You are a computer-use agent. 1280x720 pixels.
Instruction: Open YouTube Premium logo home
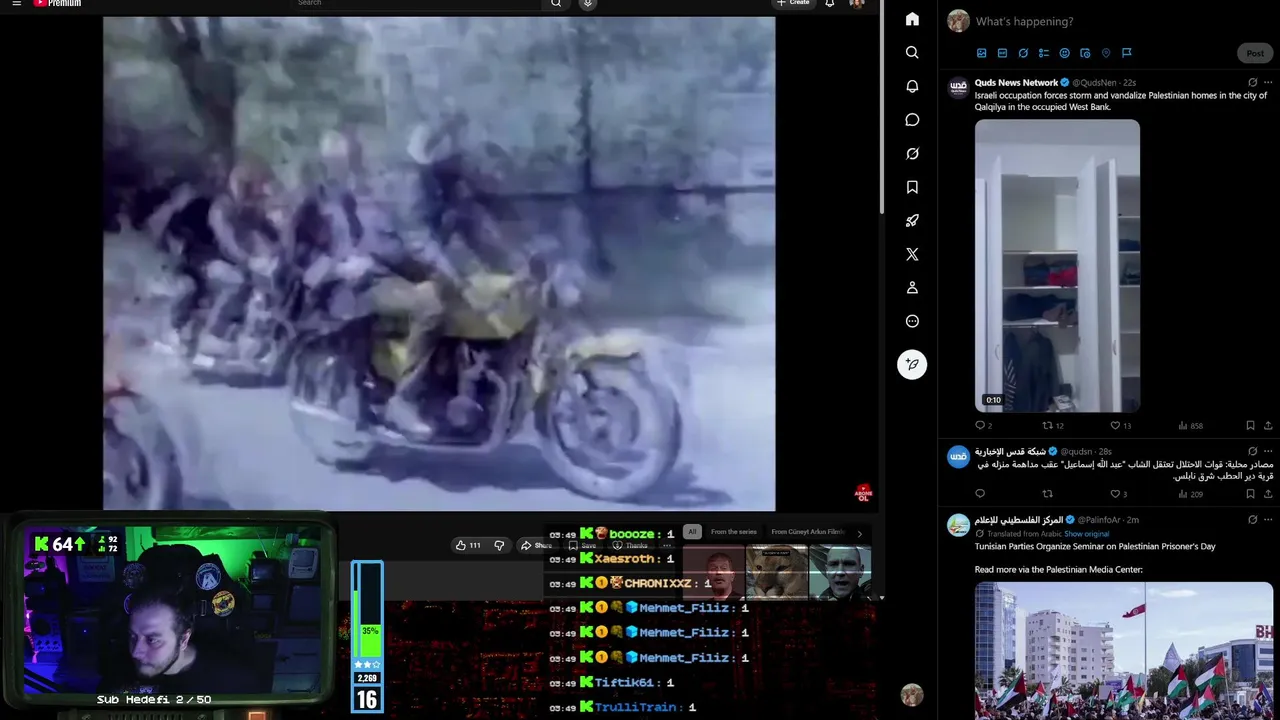(57, 3)
